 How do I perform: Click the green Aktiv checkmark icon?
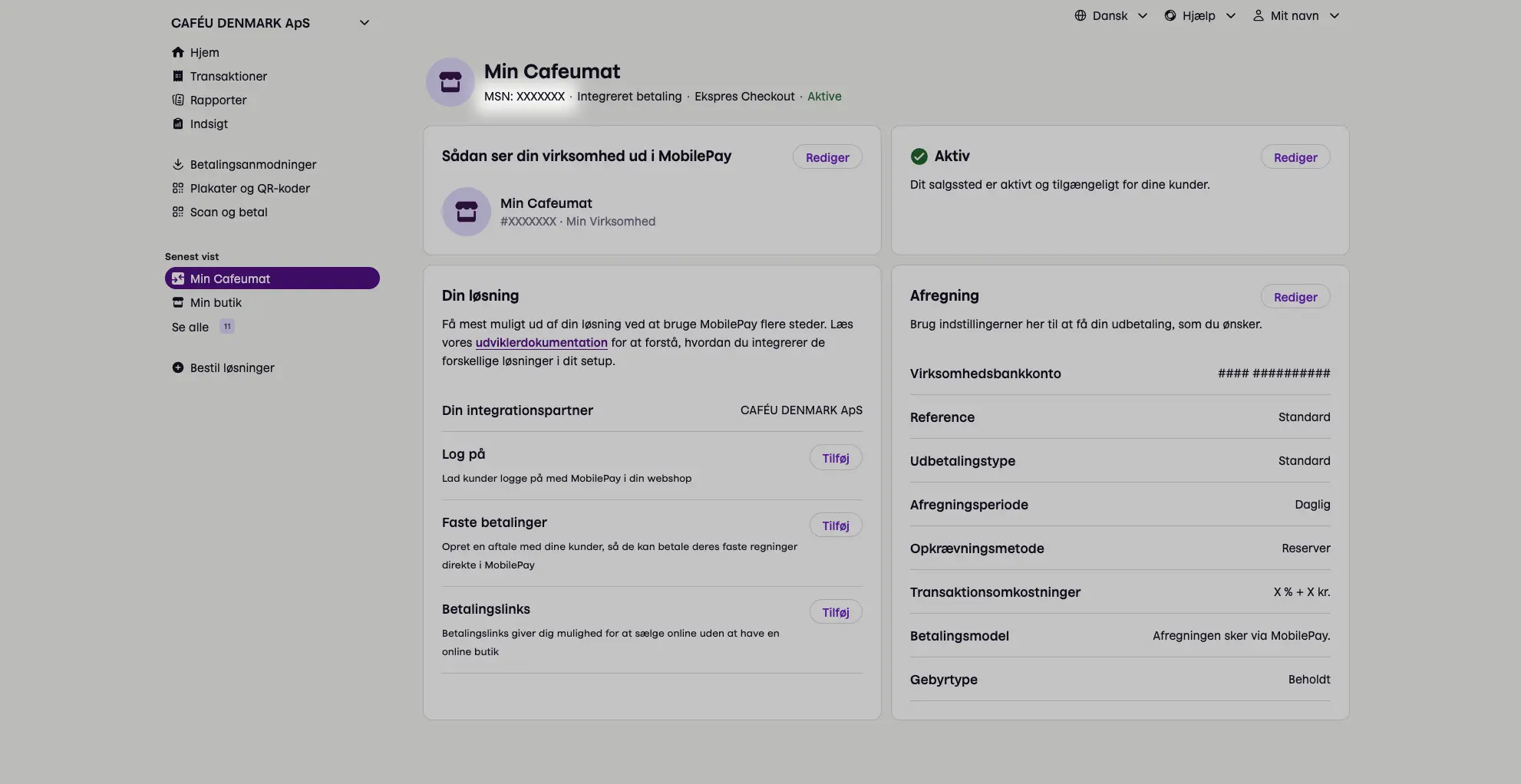coord(919,156)
